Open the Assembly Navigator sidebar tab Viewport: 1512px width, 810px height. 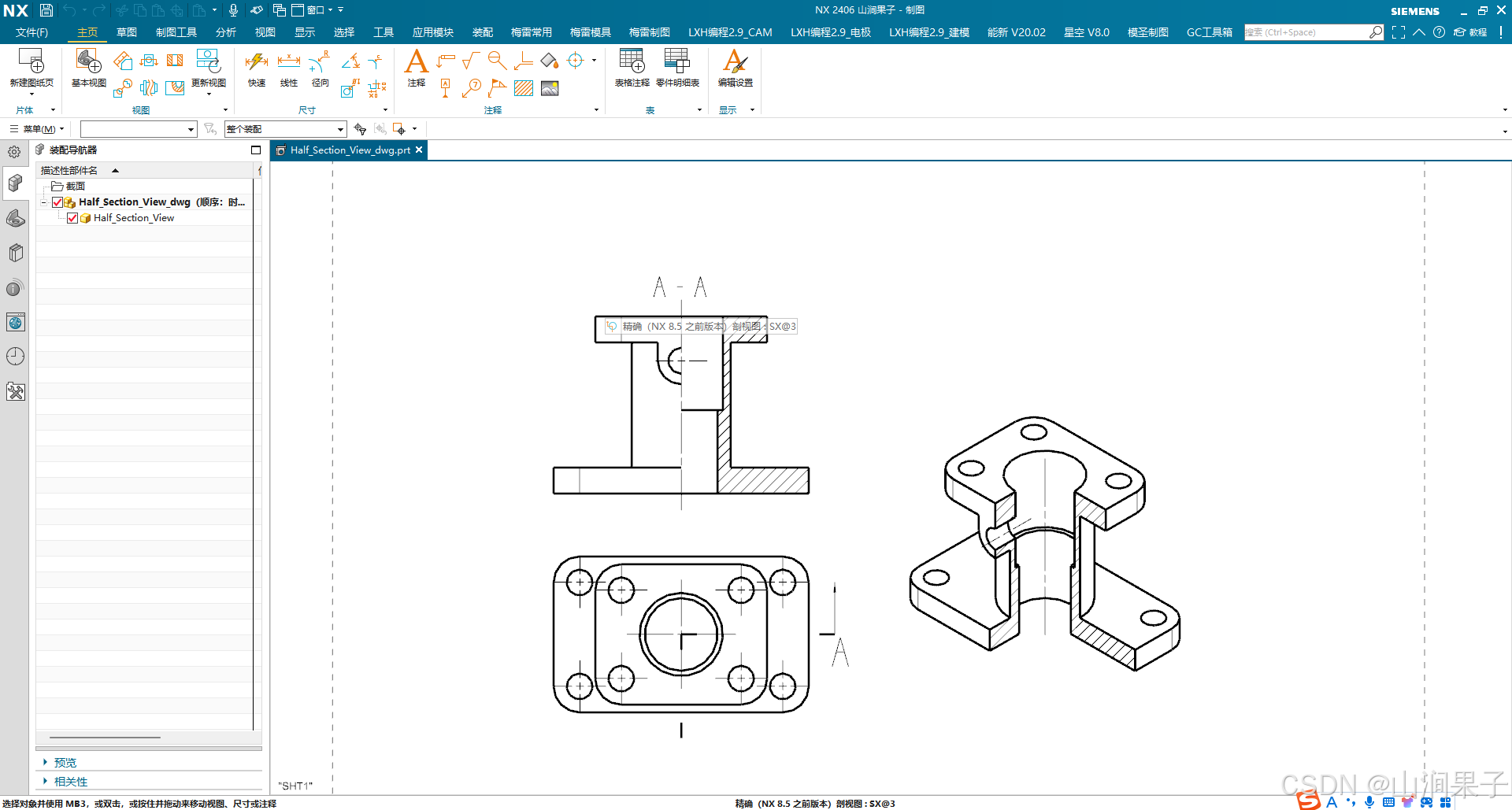coord(15,183)
